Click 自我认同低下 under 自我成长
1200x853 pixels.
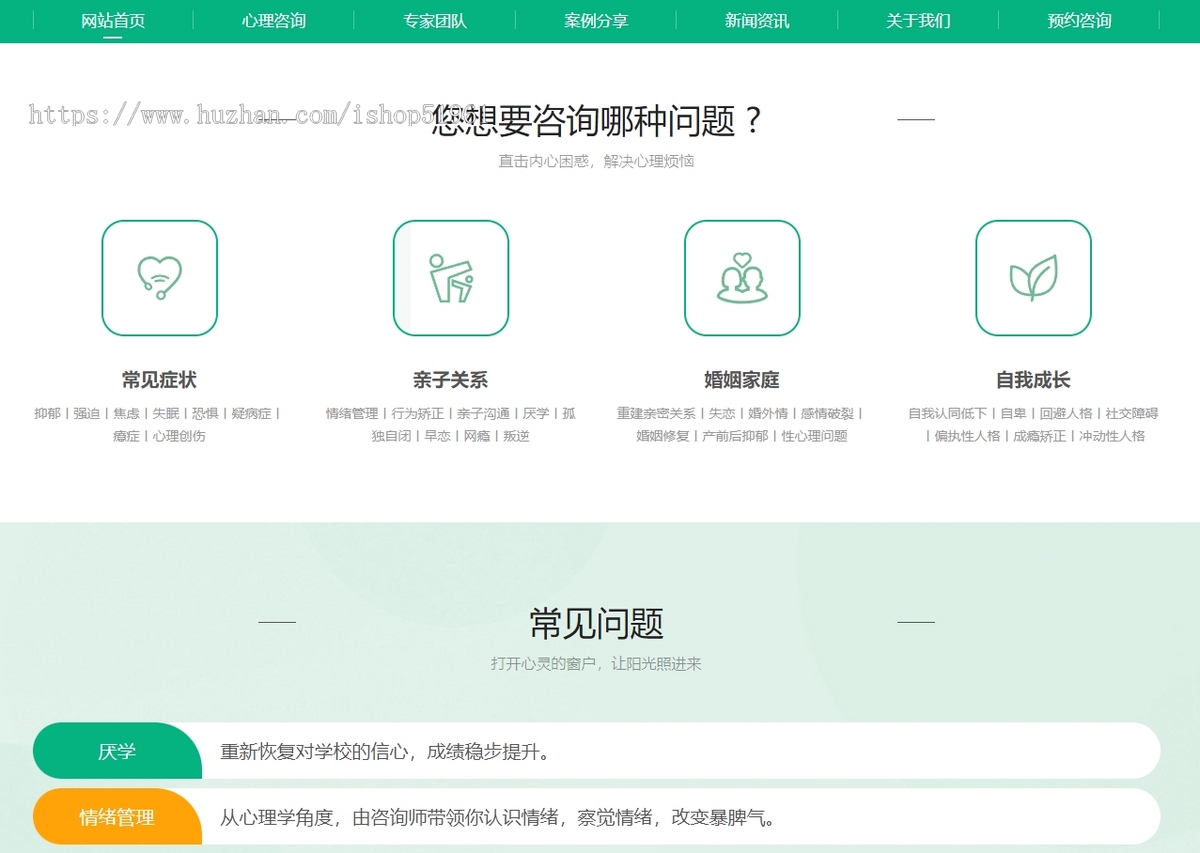click(x=948, y=413)
